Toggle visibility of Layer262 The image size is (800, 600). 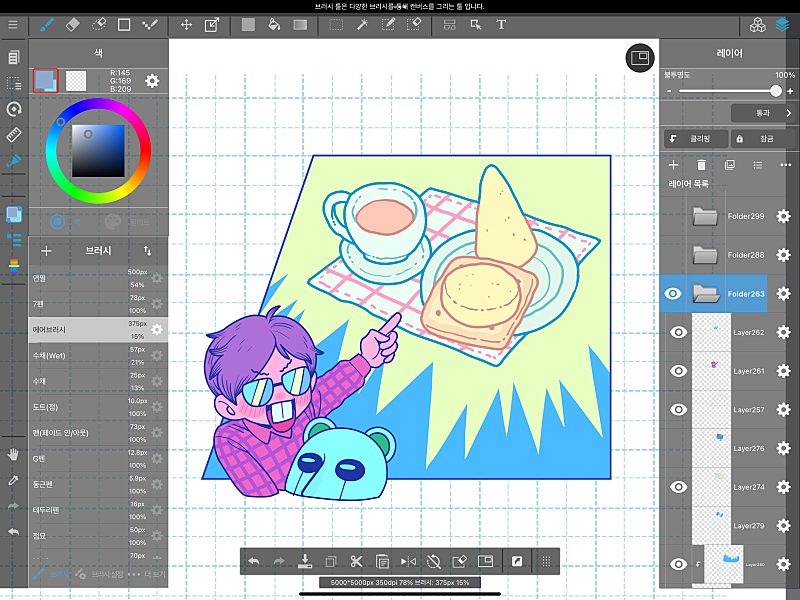679,332
